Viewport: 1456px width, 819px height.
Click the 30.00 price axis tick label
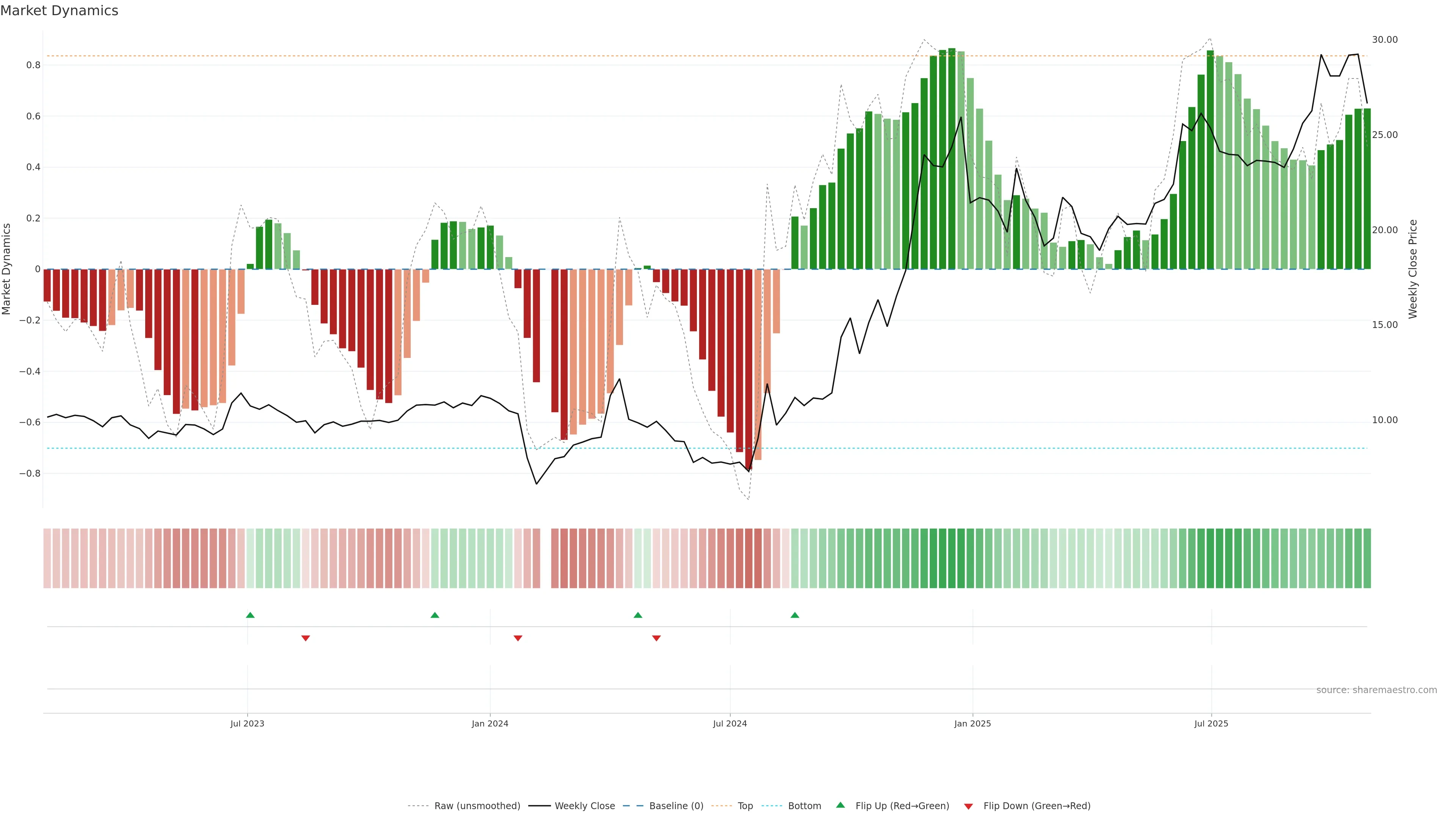[x=1384, y=39]
